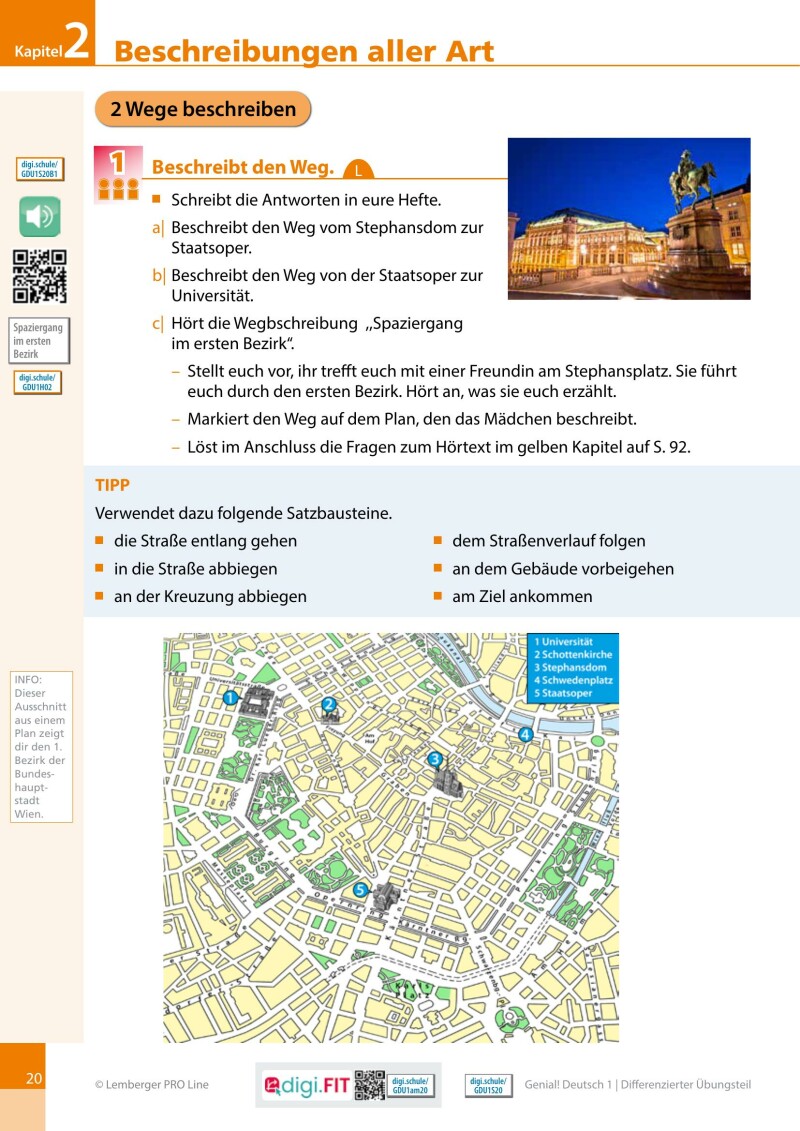Click the heading 'Beschreibungen aller Art'
Image resolution: width=800 pixels, height=1131 pixels.
point(304,51)
